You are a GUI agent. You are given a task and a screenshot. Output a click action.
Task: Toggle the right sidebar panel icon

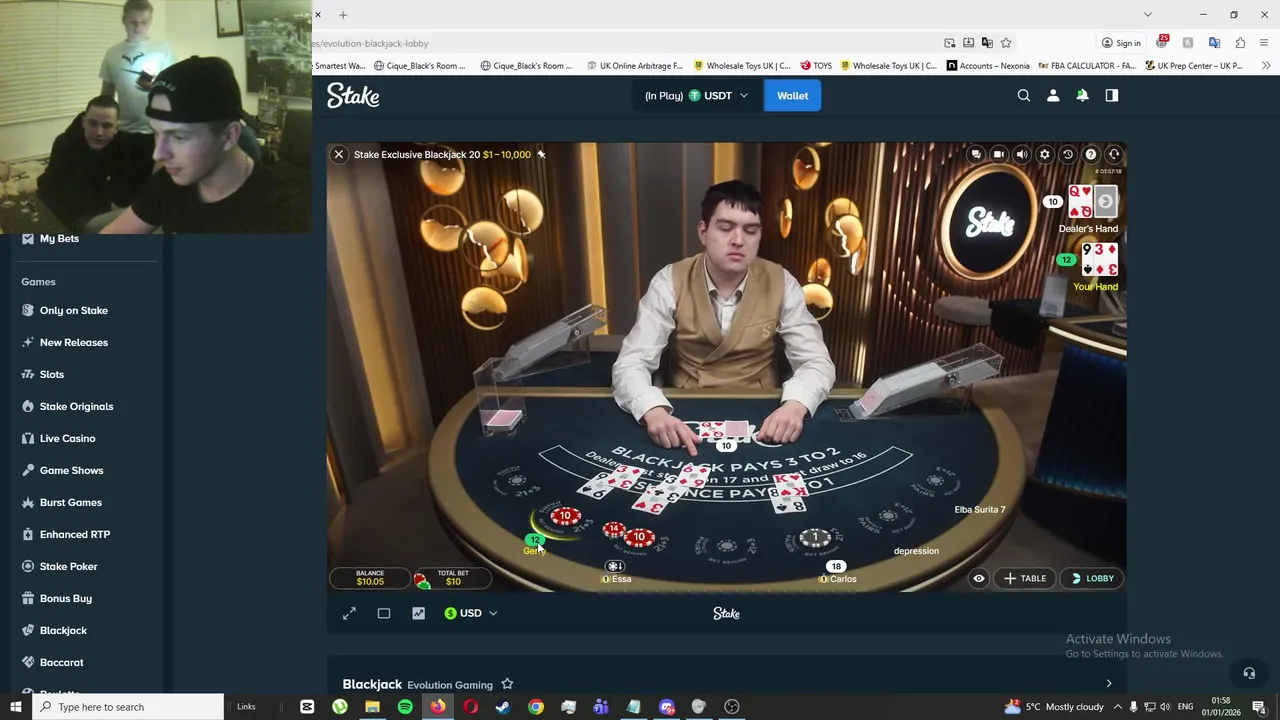coord(1111,96)
